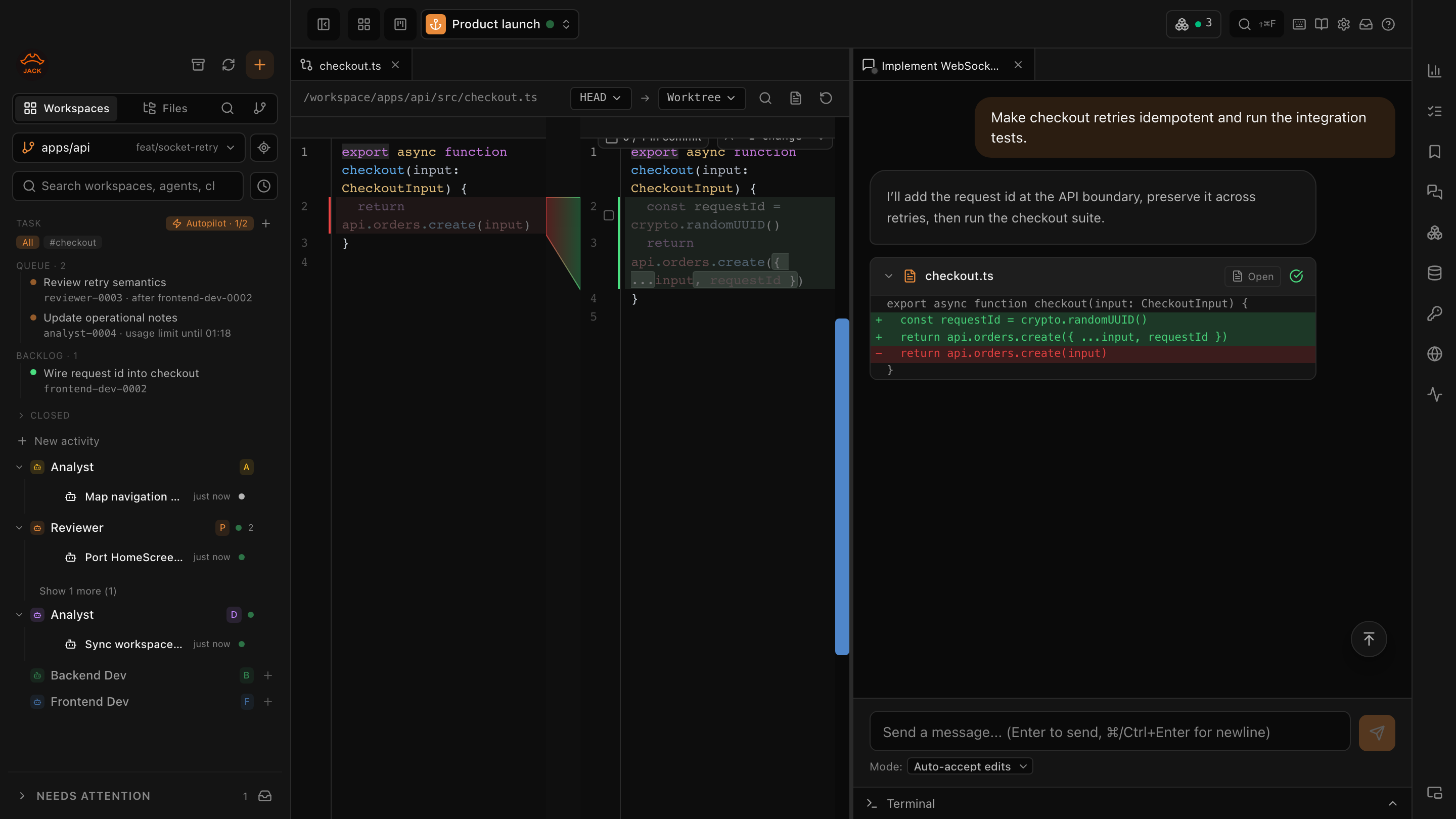Image resolution: width=1456 pixels, height=819 pixels.
Task: Open the bar chart icon in right rail
Action: tap(1435, 71)
